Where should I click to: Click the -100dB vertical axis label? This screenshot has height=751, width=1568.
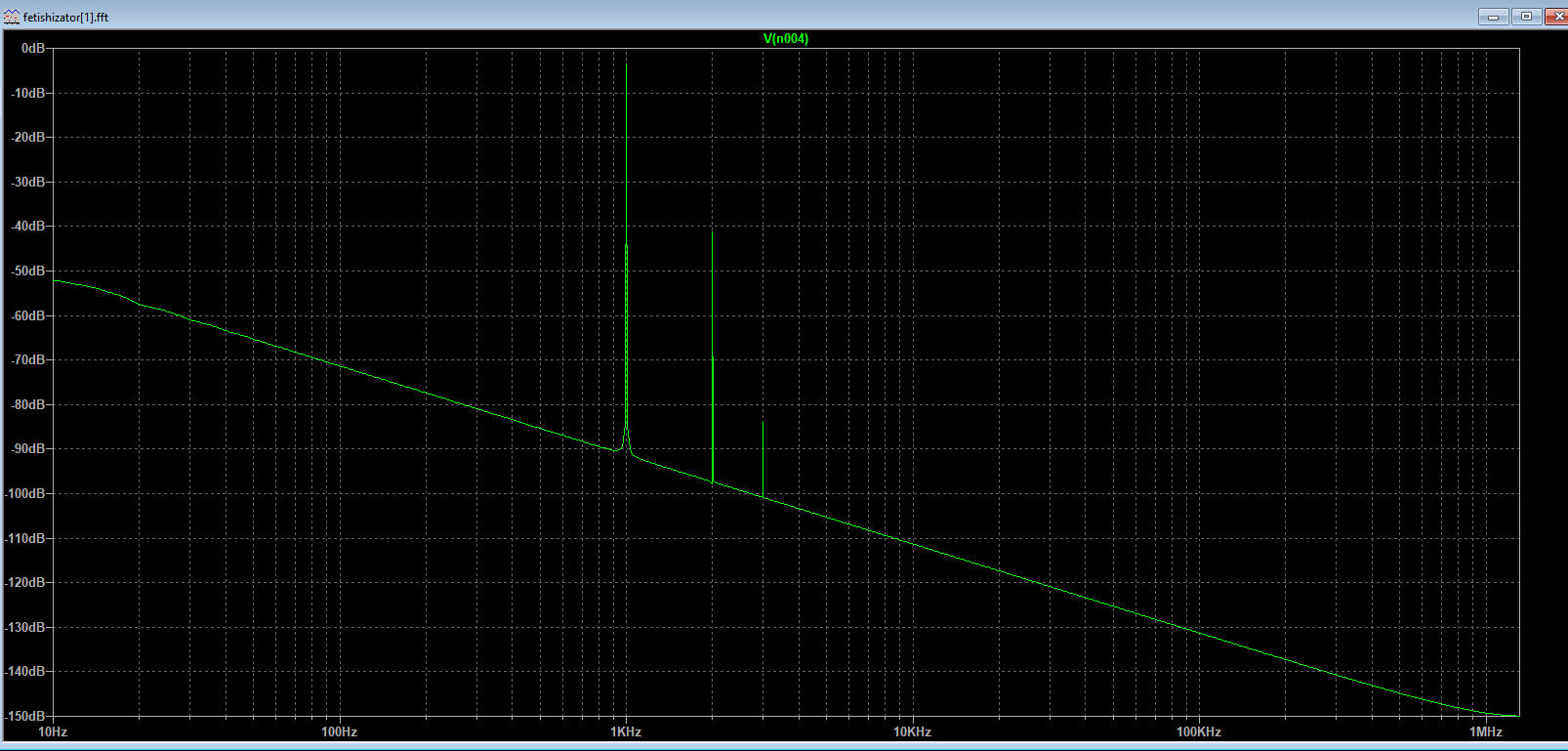pos(25,493)
